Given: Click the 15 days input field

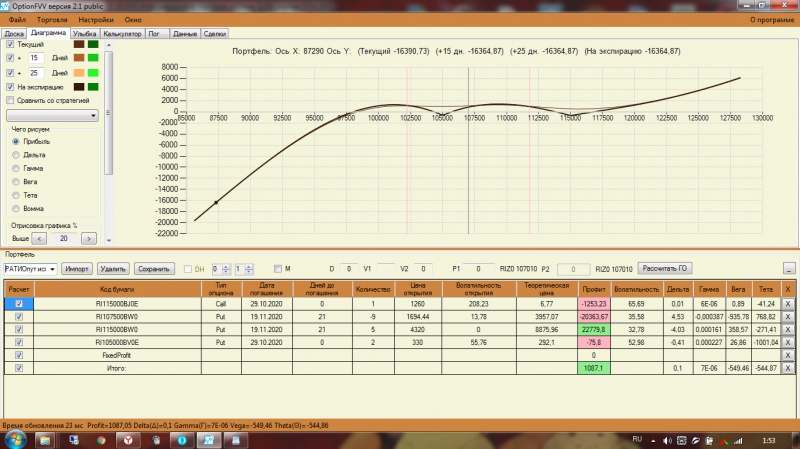Looking at the screenshot, I should (x=36, y=58).
